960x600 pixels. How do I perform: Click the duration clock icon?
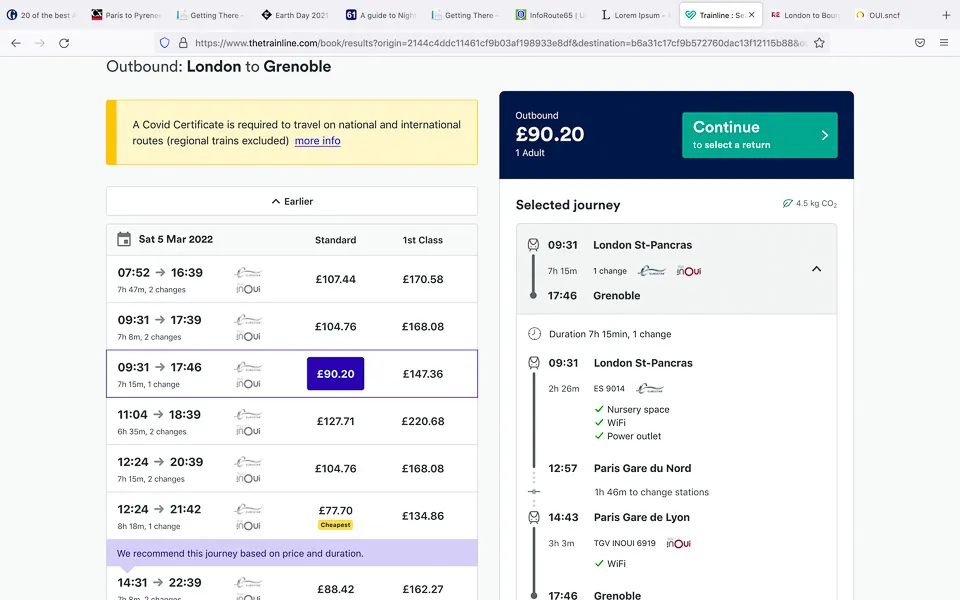pyautogui.click(x=534, y=334)
